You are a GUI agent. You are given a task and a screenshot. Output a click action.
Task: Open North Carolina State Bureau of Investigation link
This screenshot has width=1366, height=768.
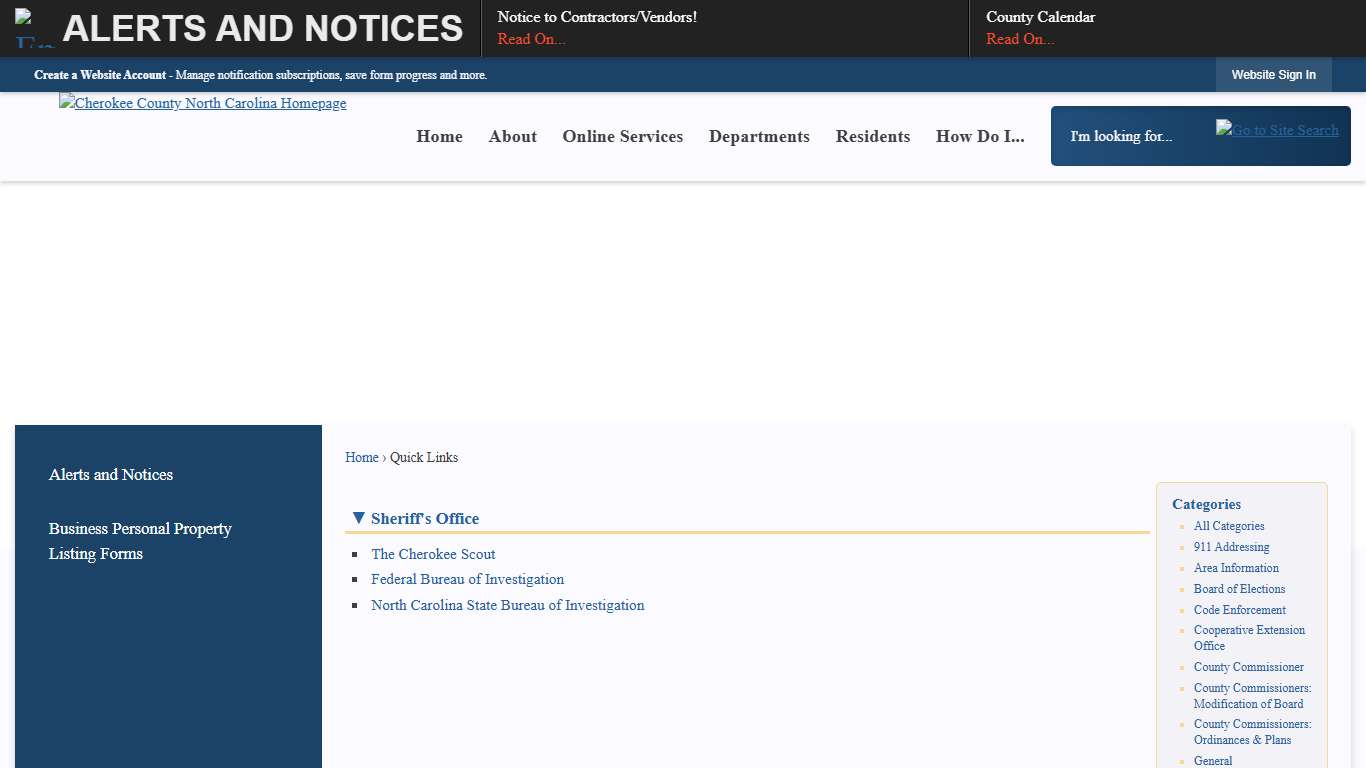click(507, 605)
